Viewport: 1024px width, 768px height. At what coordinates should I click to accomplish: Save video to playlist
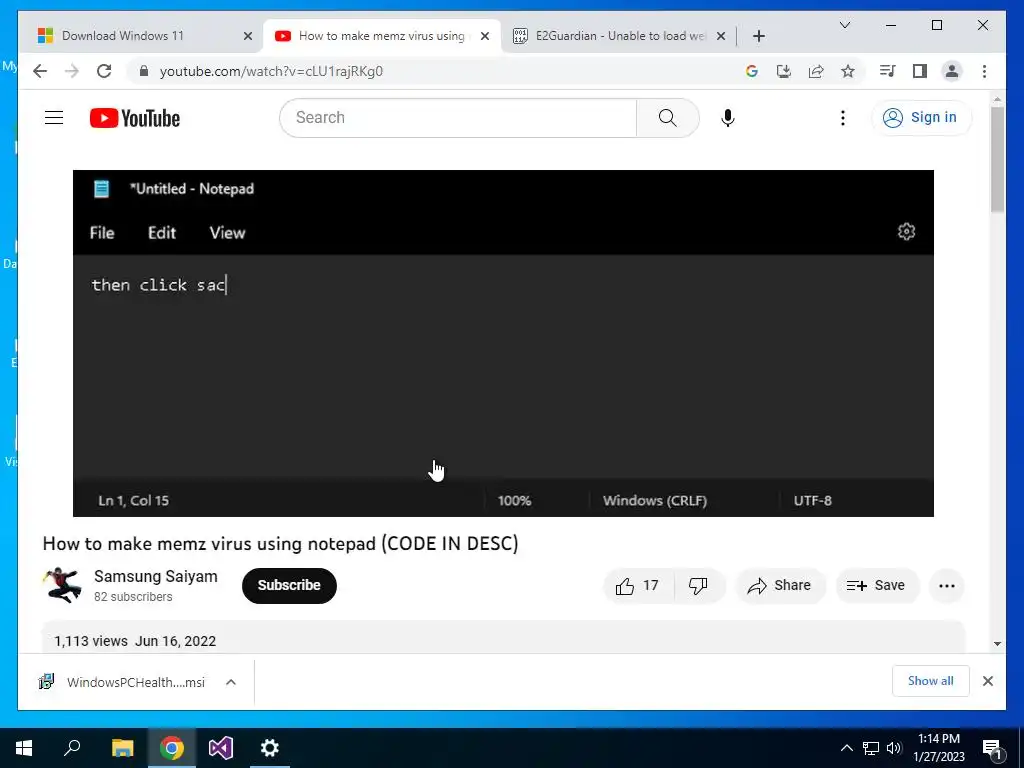click(x=876, y=586)
